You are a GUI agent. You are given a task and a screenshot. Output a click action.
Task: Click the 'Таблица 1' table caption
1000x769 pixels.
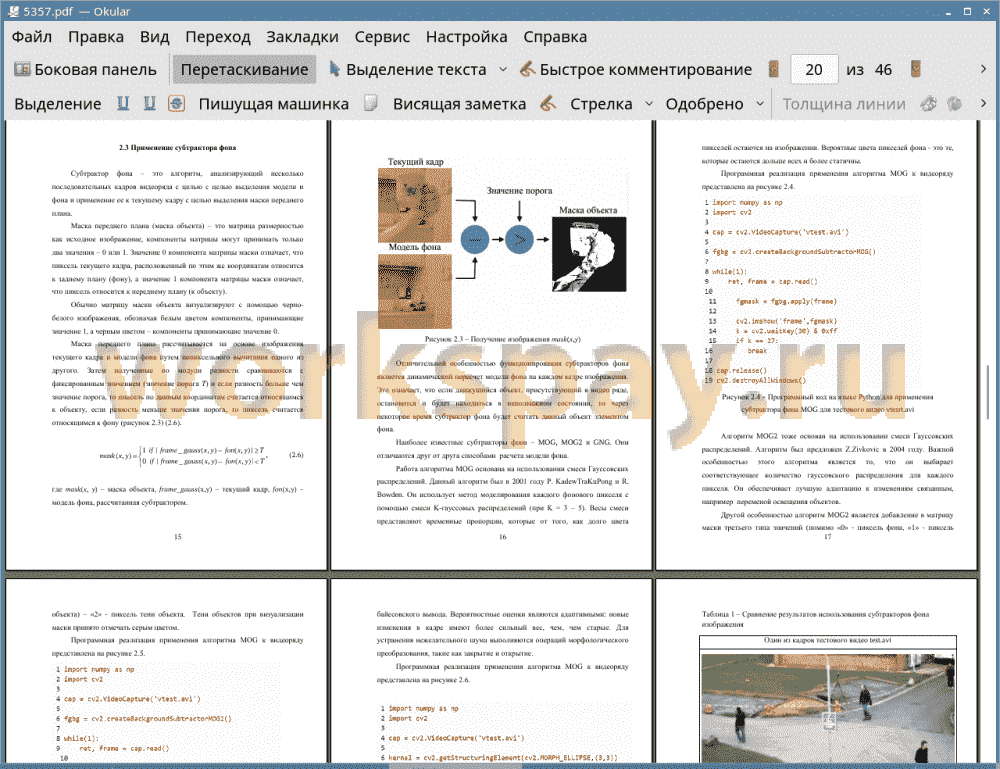[815, 619]
